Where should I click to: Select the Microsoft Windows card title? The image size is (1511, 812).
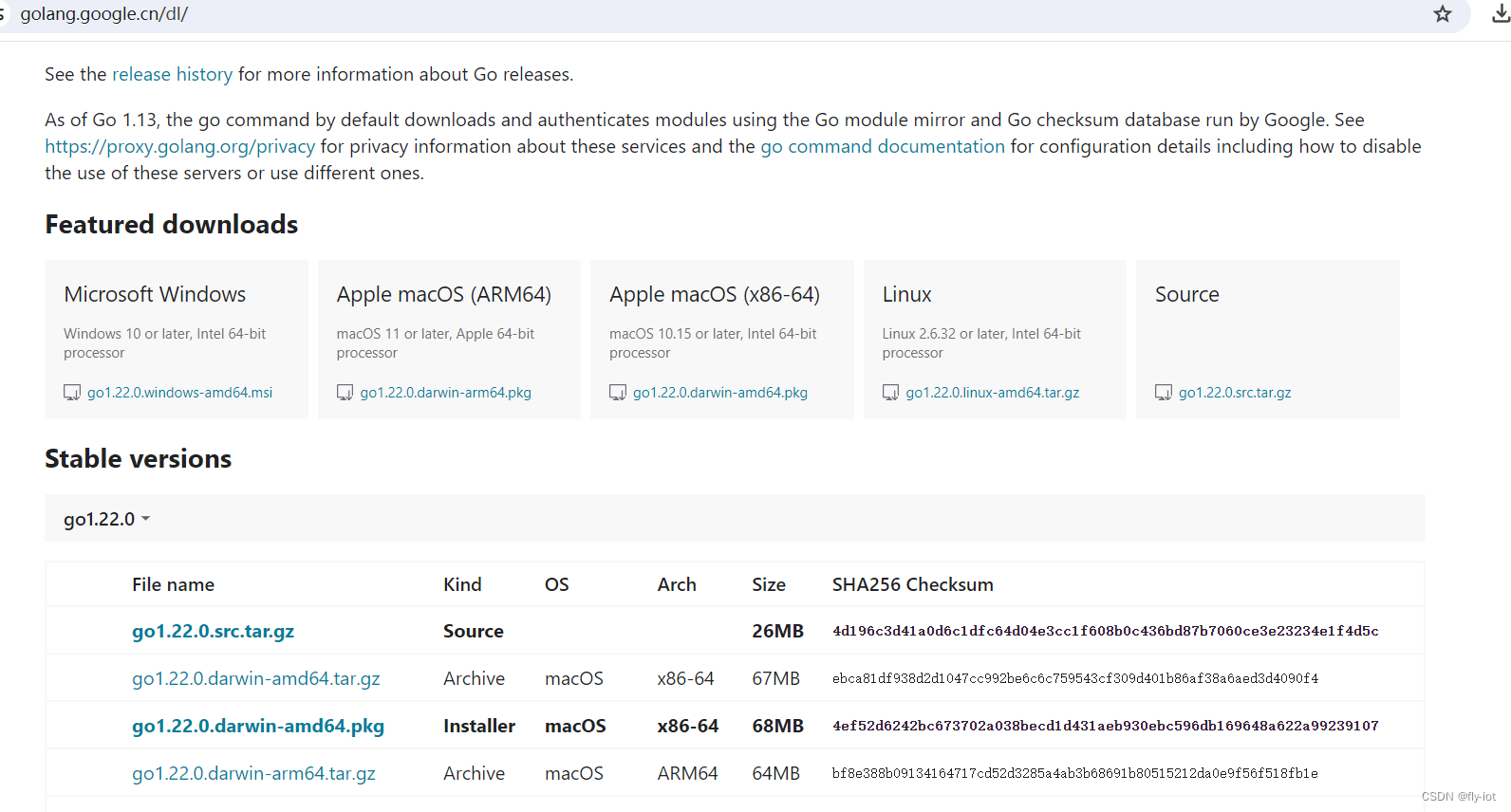(155, 294)
